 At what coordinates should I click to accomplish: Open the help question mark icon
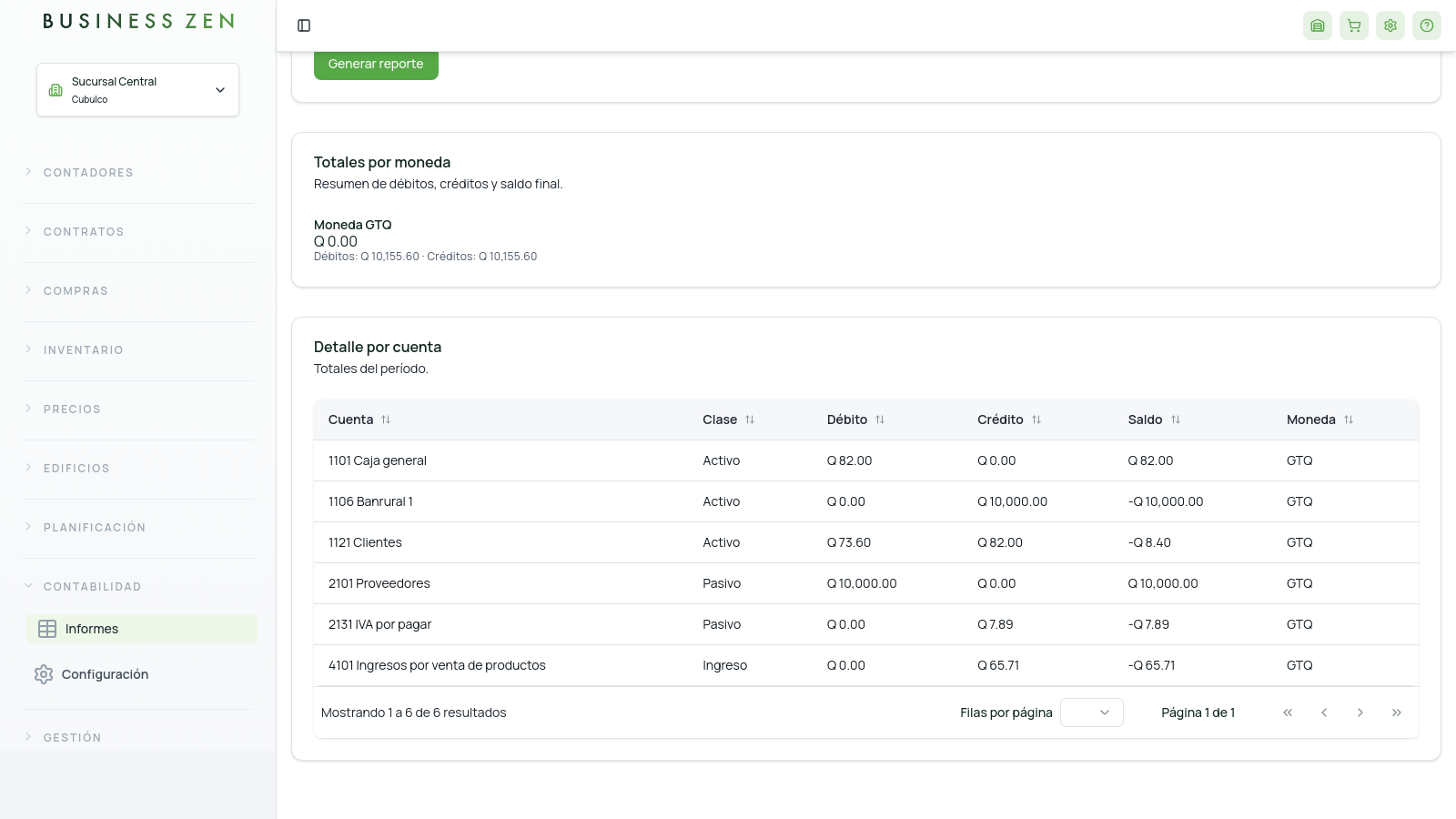(1427, 25)
